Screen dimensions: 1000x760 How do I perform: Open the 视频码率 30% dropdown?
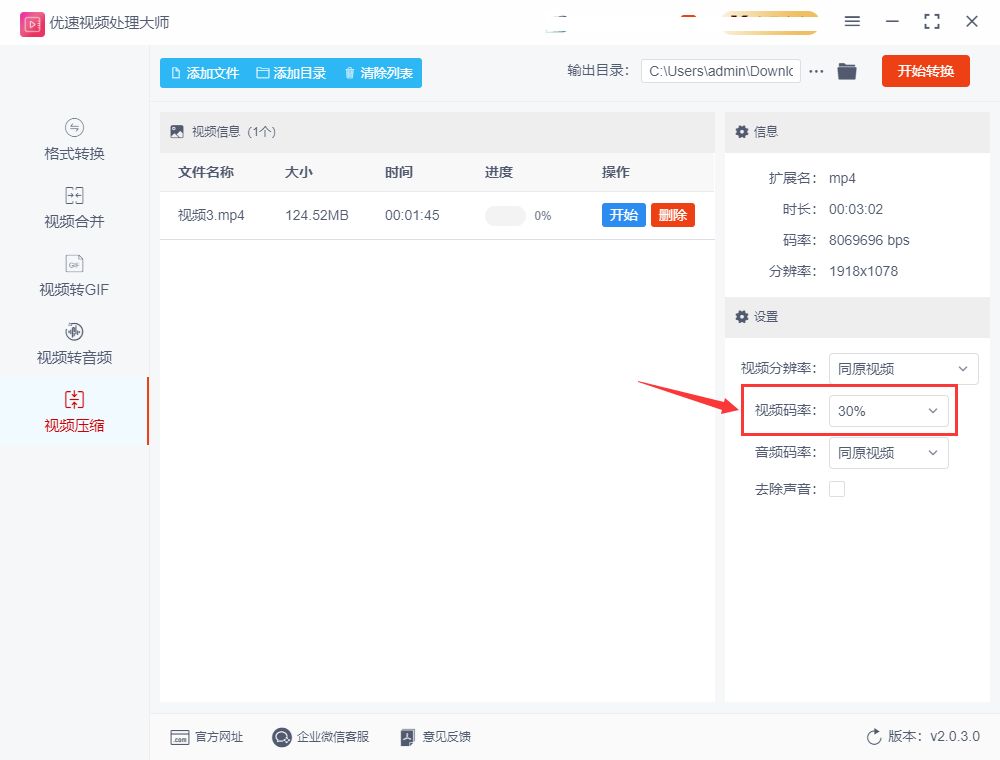pos(888,411)
